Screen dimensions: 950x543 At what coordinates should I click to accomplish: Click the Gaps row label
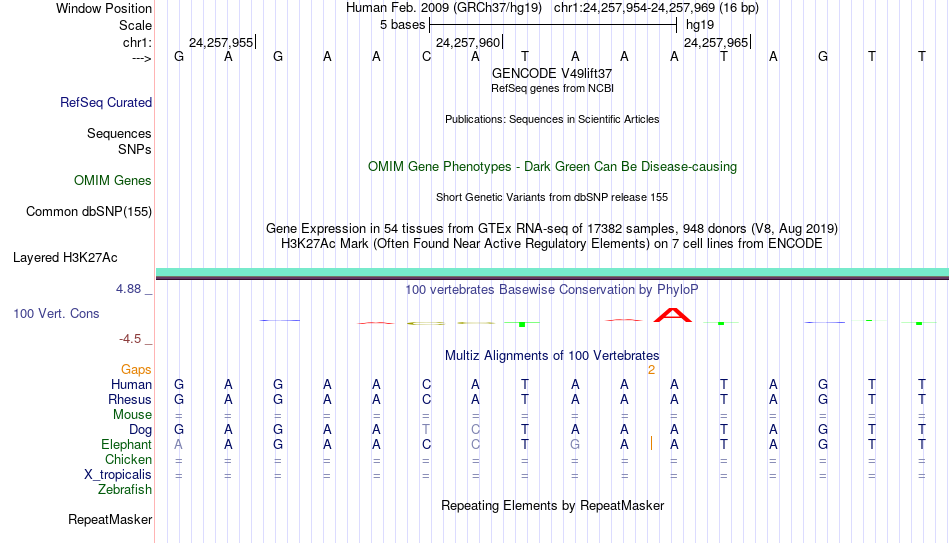[136, 369]
